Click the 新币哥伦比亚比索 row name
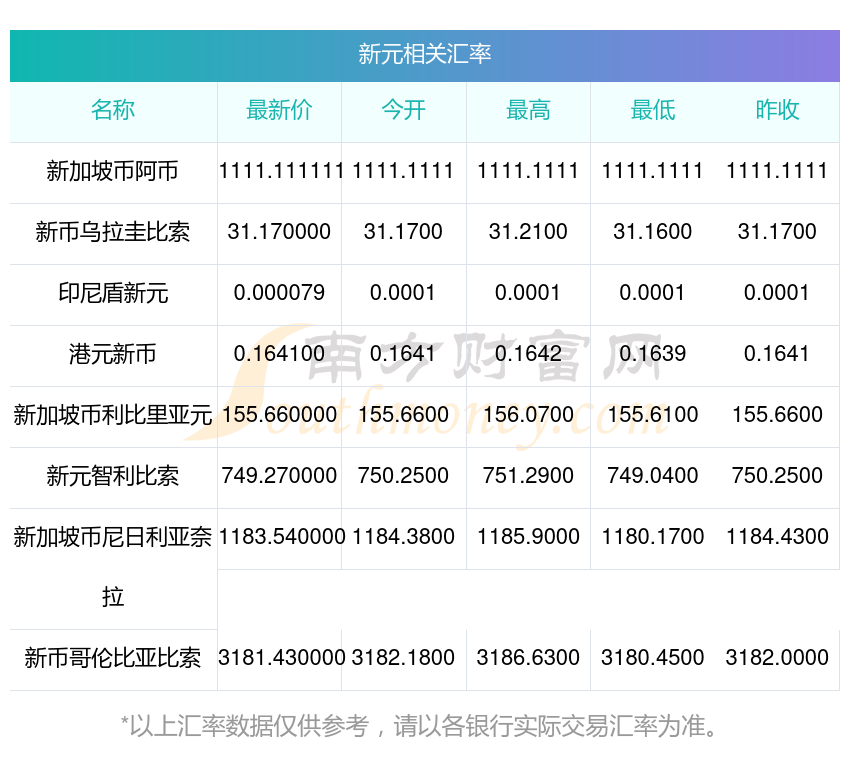This screenshot has width=850, height=757. pyautogui.click(x=113, y=658)
